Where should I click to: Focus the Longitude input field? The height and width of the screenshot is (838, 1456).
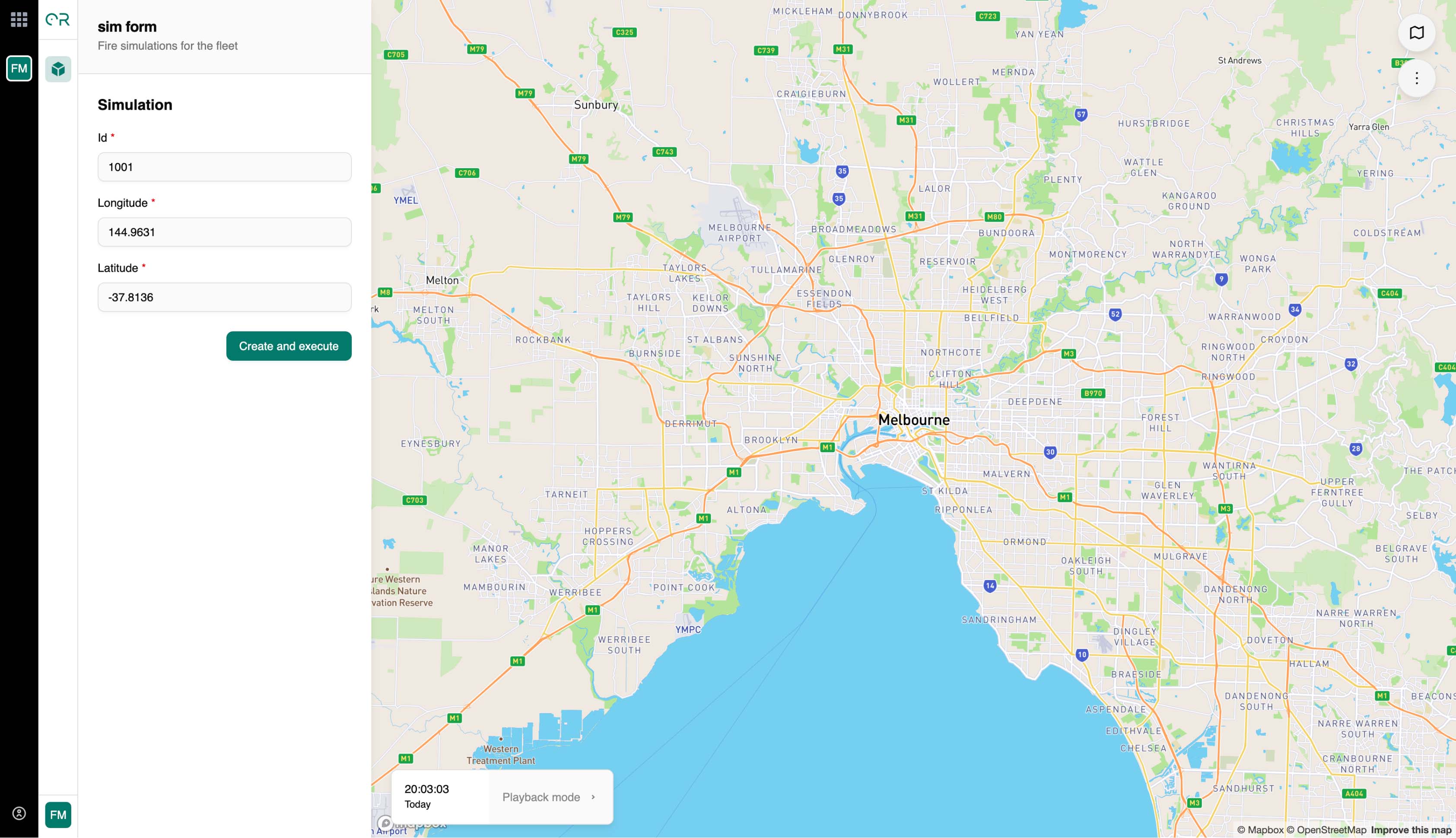click(224, 232)
